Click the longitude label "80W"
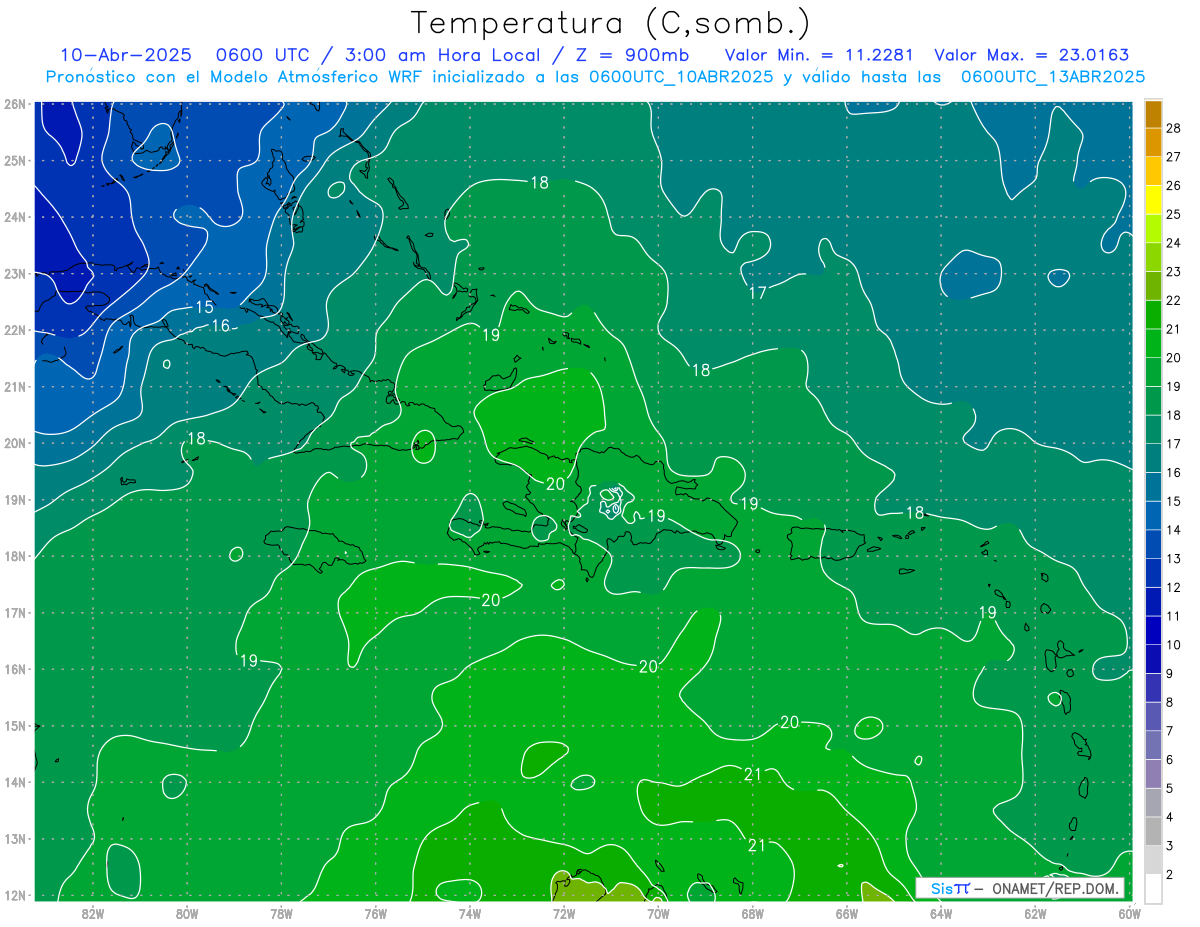The width and height of the screenshot is (1200, 927). pos(187,913)
